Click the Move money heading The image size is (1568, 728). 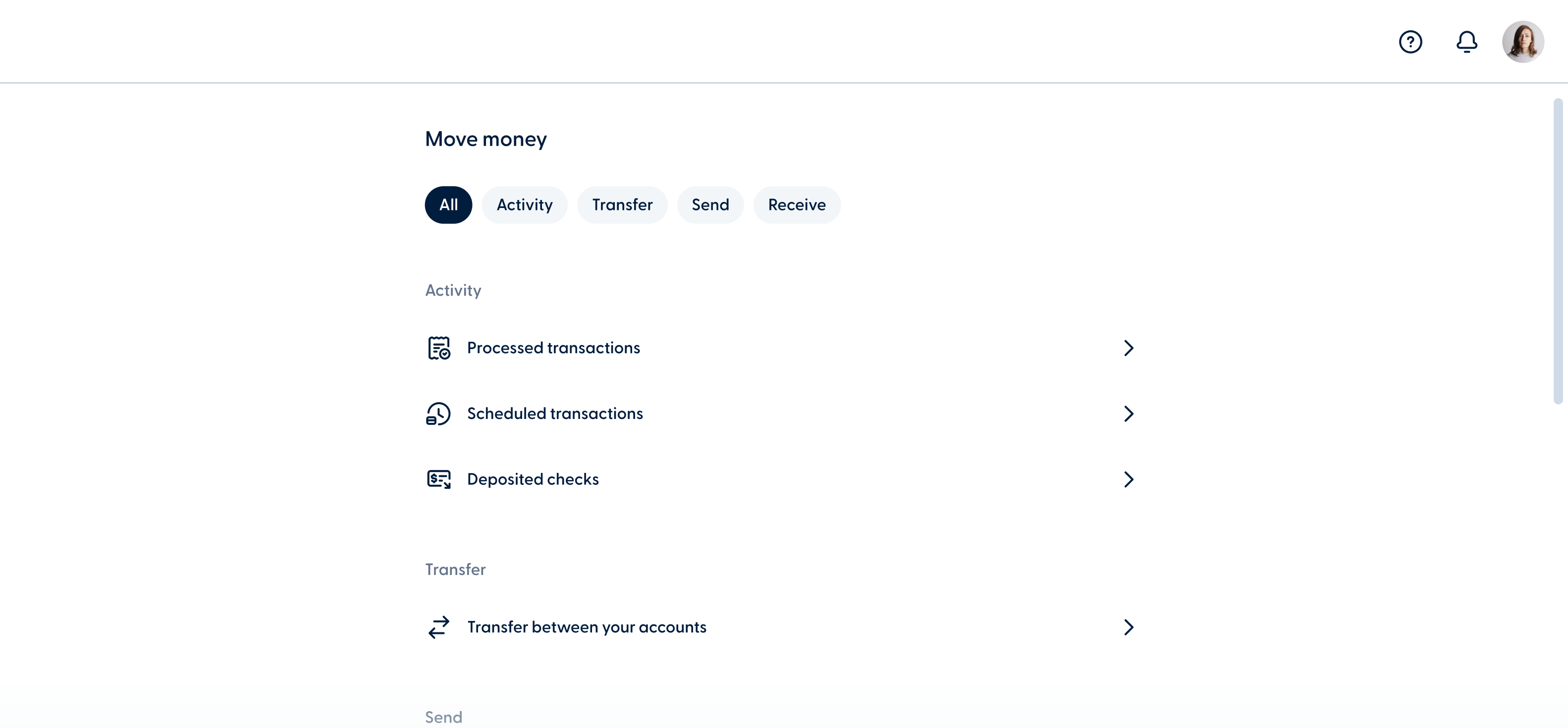[x=486, y=139]
